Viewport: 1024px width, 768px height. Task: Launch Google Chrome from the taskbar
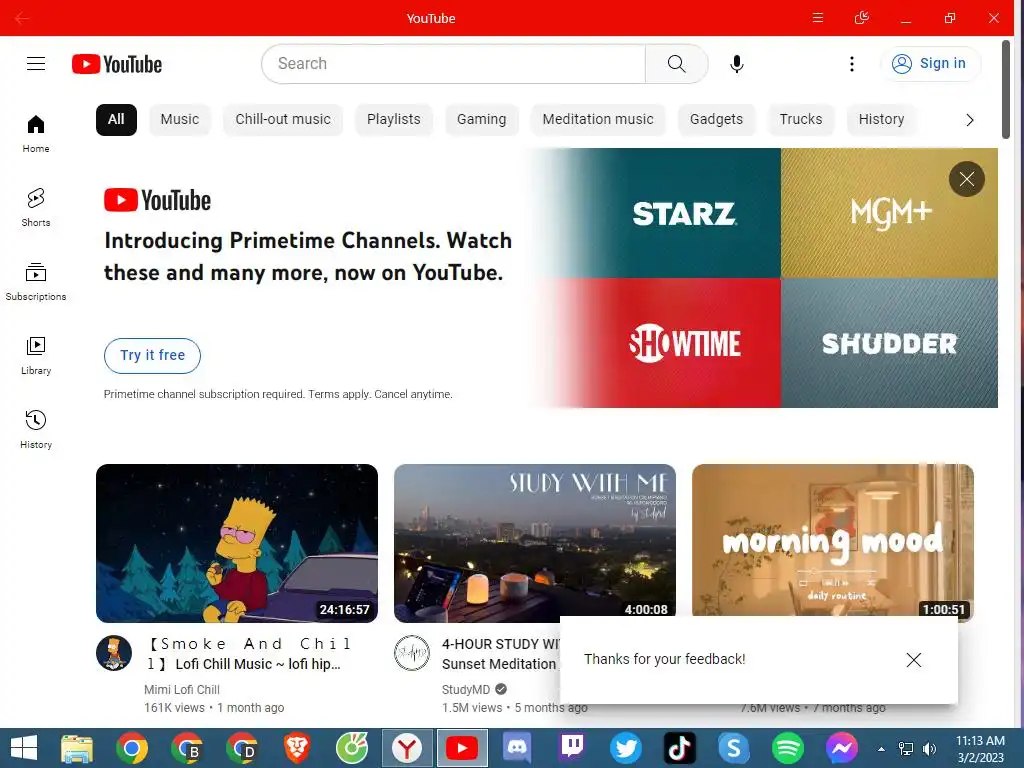pyautogui.click(x=132, y=748)
